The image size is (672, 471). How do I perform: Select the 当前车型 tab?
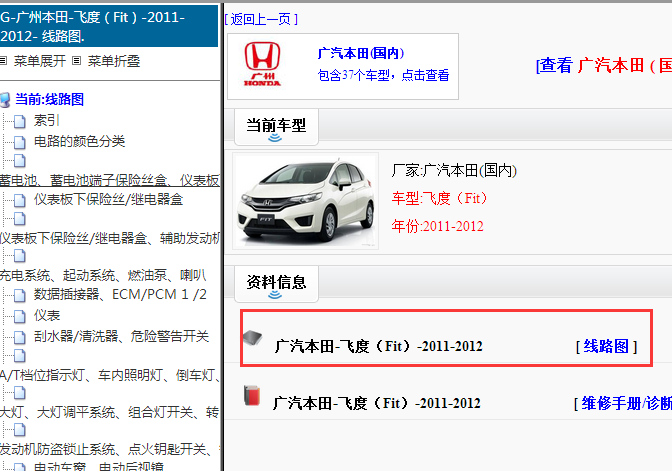pyautogui.click(x=276, y=127)
